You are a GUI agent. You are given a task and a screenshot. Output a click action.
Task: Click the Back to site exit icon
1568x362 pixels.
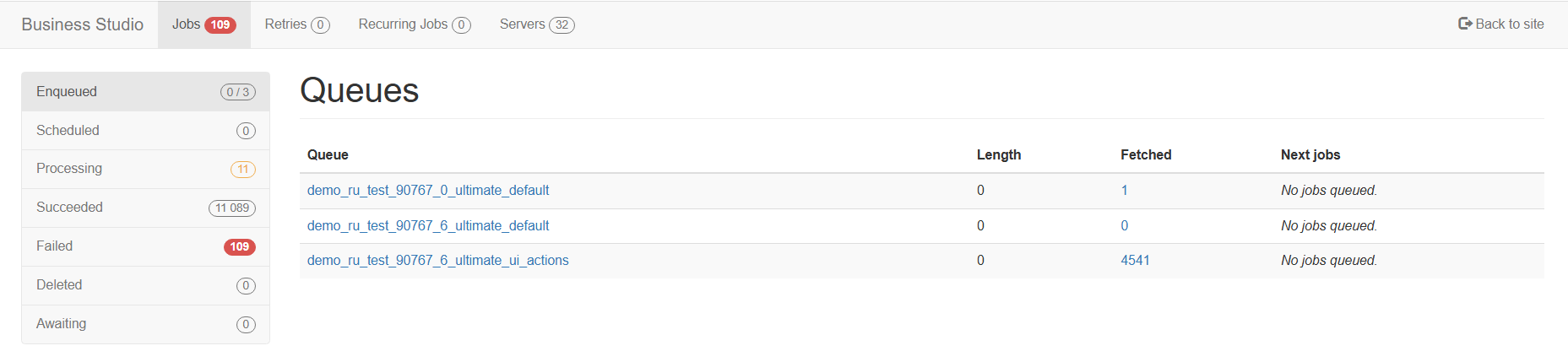pyautogui.click(x=1465, y=24)
